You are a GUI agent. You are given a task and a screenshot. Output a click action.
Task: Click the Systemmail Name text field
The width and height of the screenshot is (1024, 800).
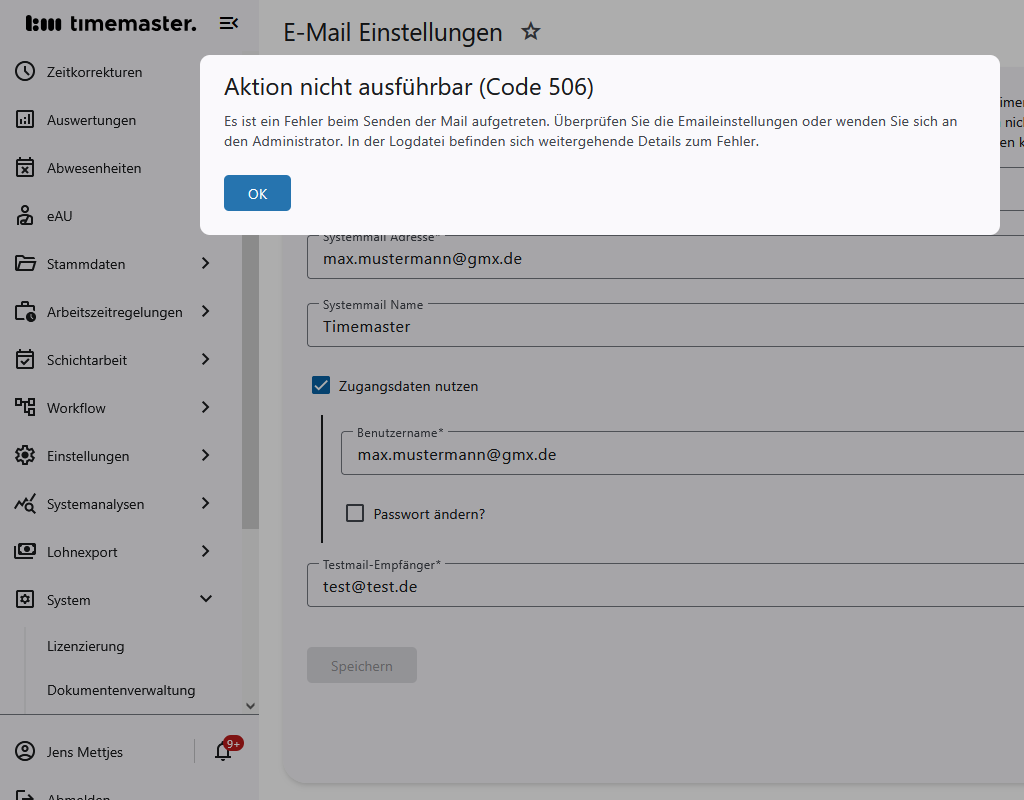tap(660, 326)
